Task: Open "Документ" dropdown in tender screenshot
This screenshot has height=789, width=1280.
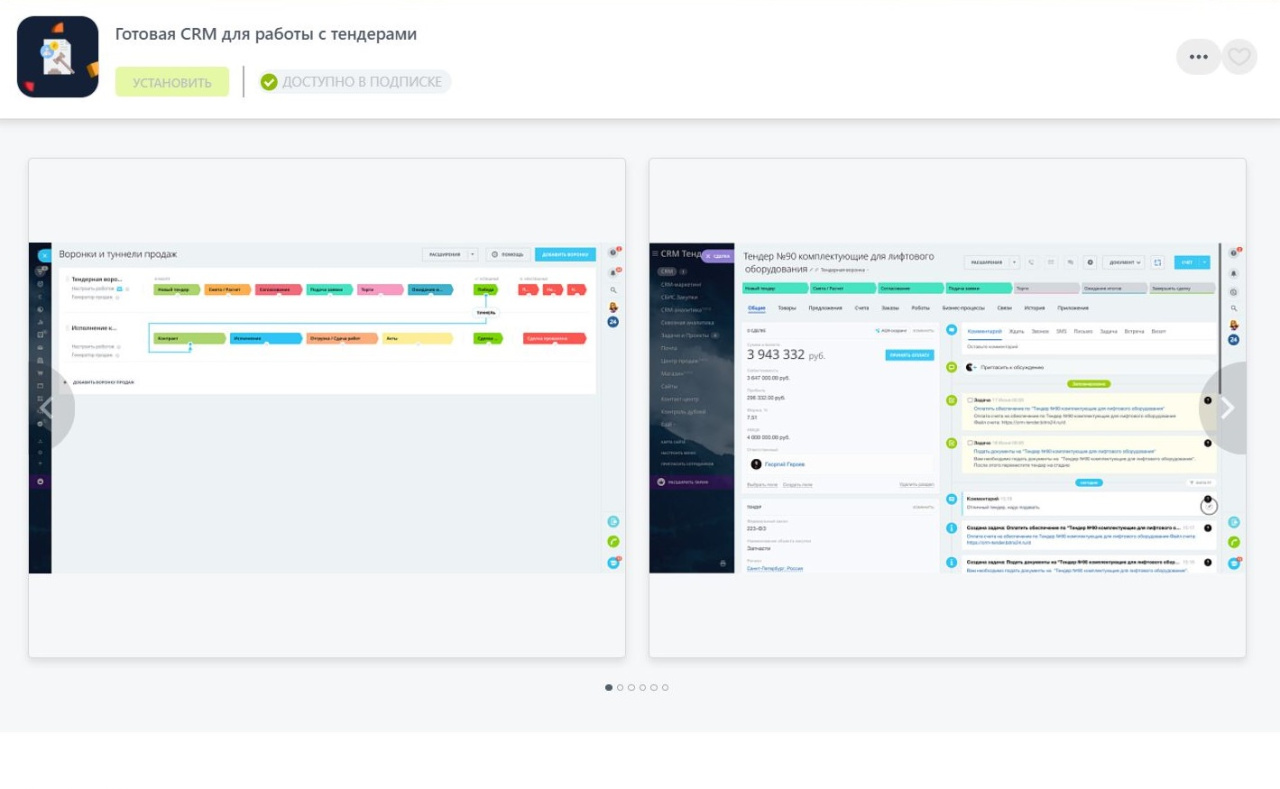Action: point(1124,262)
